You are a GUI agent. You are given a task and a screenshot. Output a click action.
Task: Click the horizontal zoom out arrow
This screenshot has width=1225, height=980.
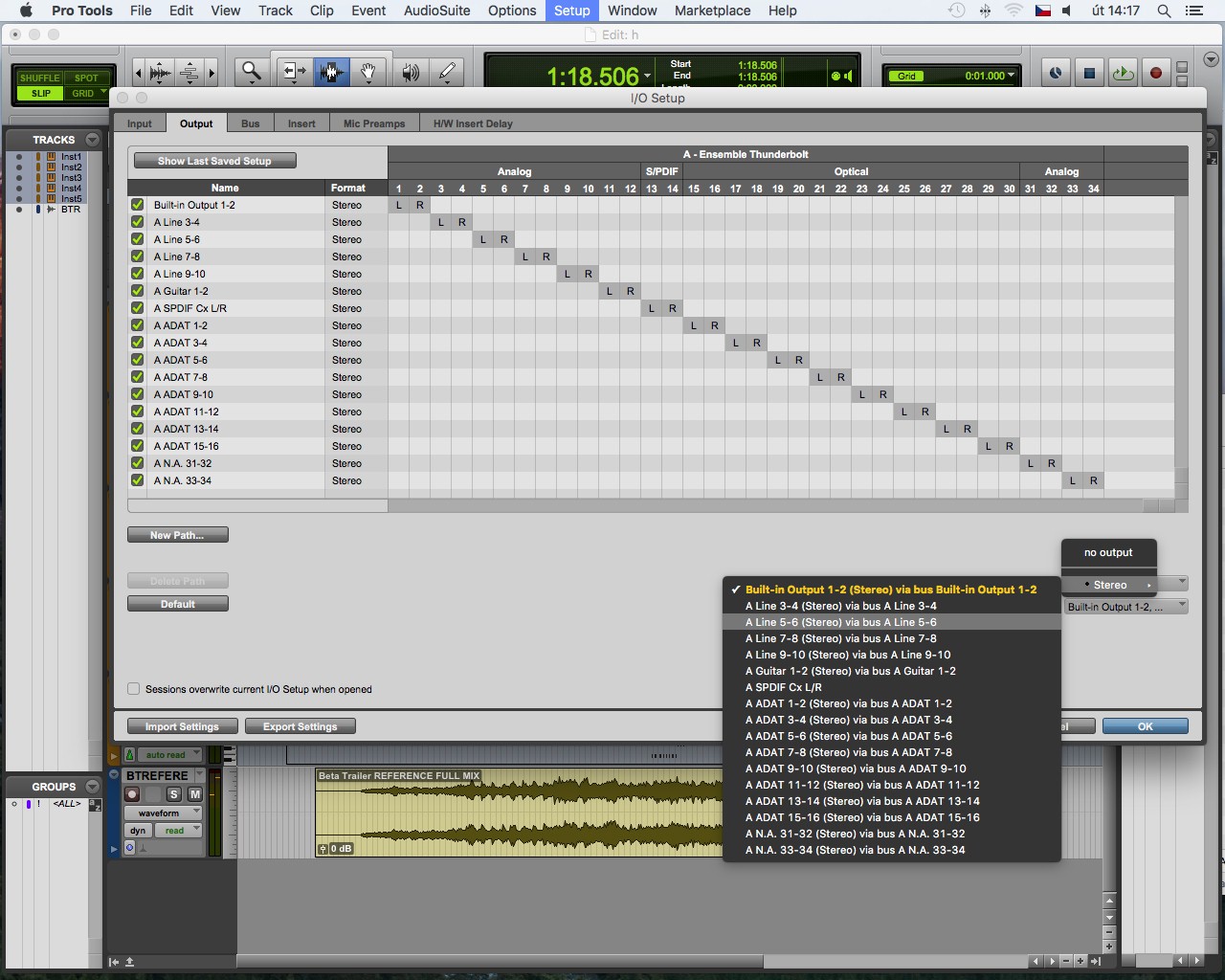tap(139, 73)
